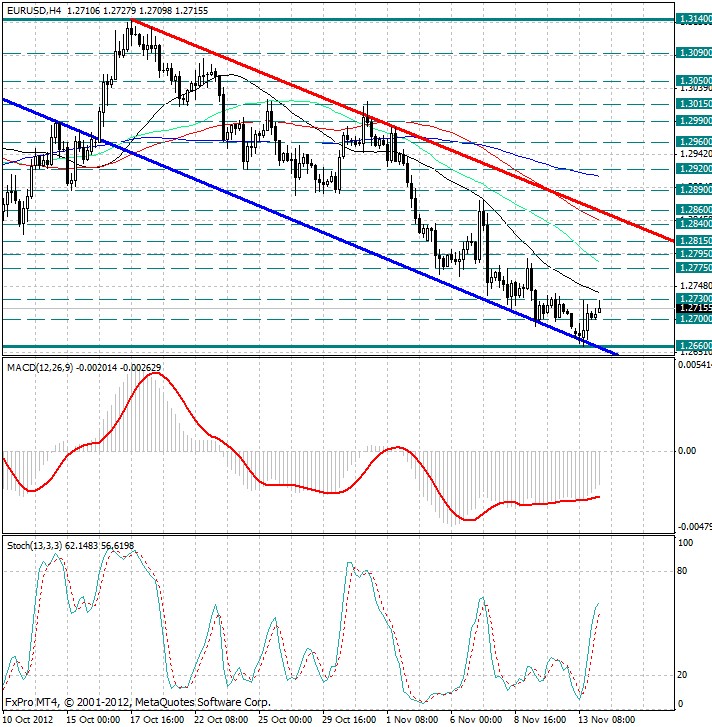712x727 pixels.
Task: Select the 1.2730 price level label
Action: (x=694, y=299)
